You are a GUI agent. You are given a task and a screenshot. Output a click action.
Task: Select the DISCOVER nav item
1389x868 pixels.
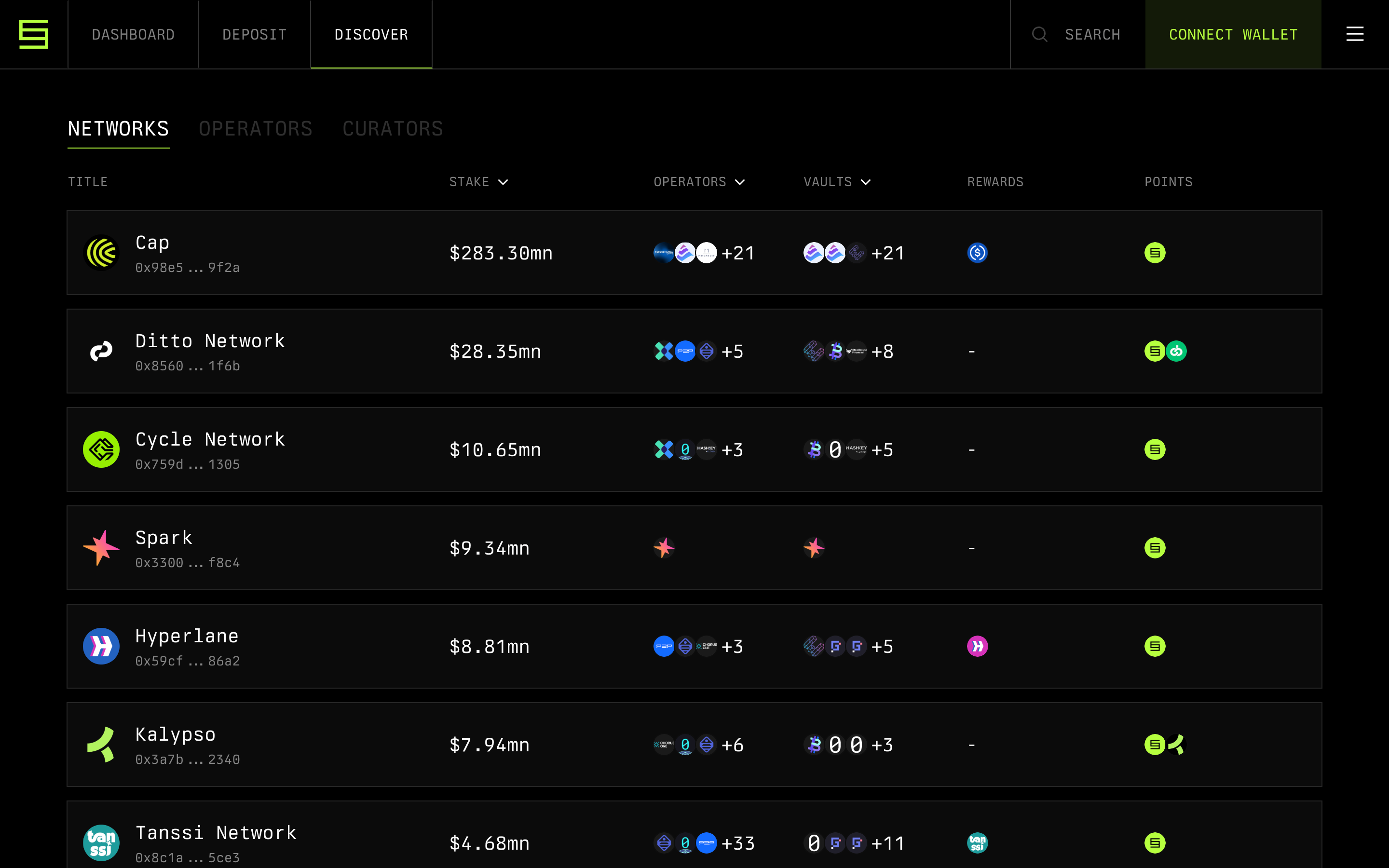point(371,34)
